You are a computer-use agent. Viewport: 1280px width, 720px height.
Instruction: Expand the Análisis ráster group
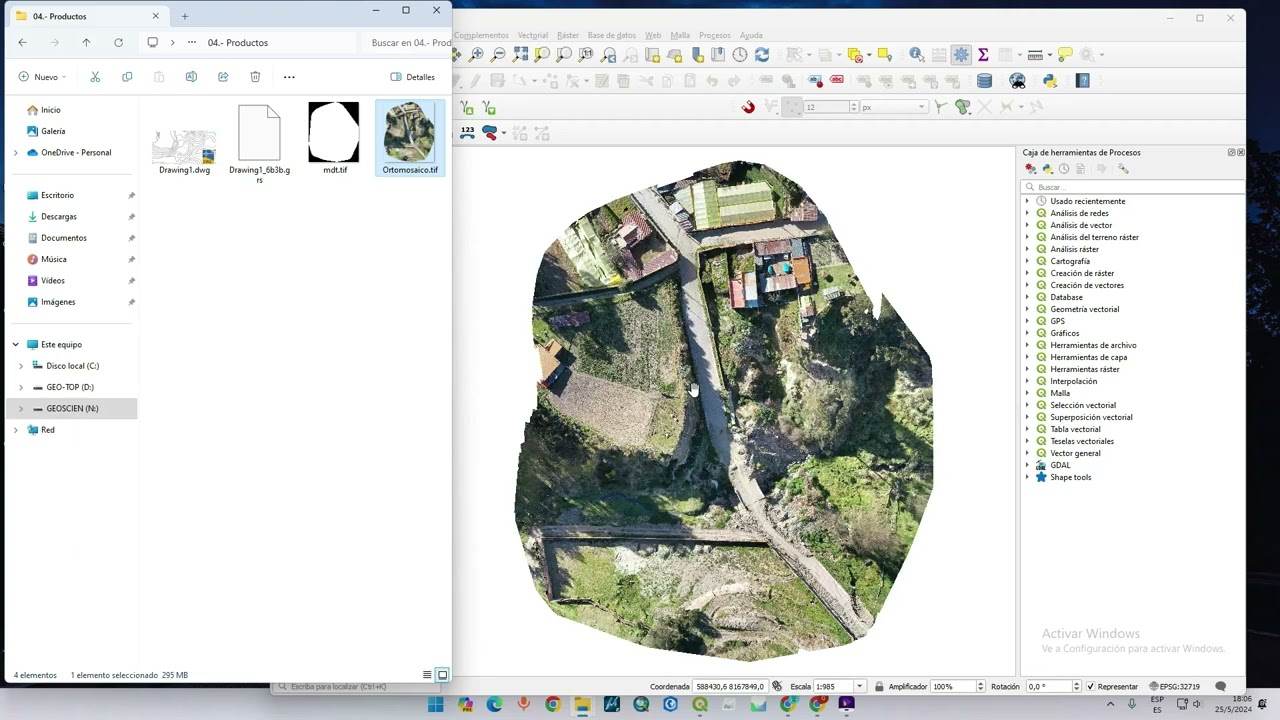(1027, 249)
